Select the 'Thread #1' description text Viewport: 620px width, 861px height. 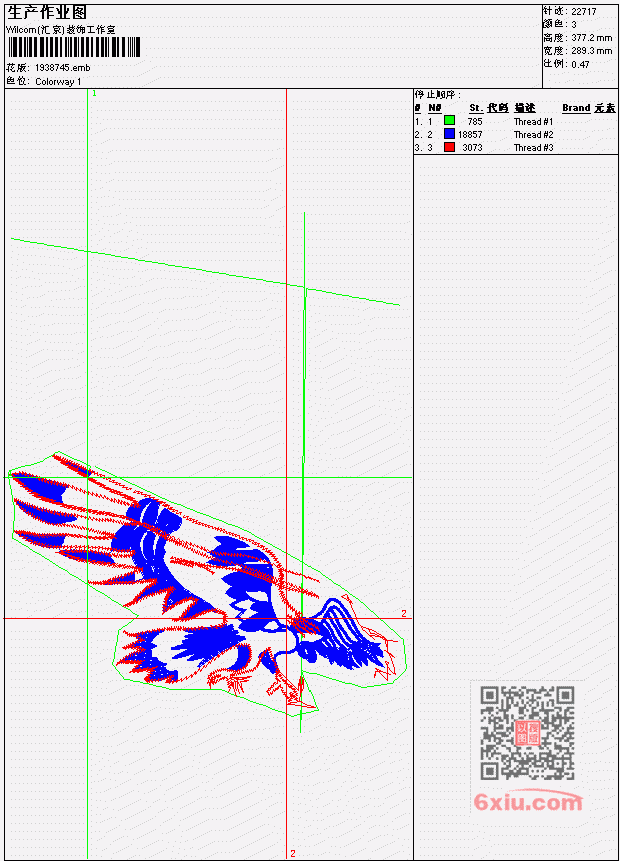(533, 121)
